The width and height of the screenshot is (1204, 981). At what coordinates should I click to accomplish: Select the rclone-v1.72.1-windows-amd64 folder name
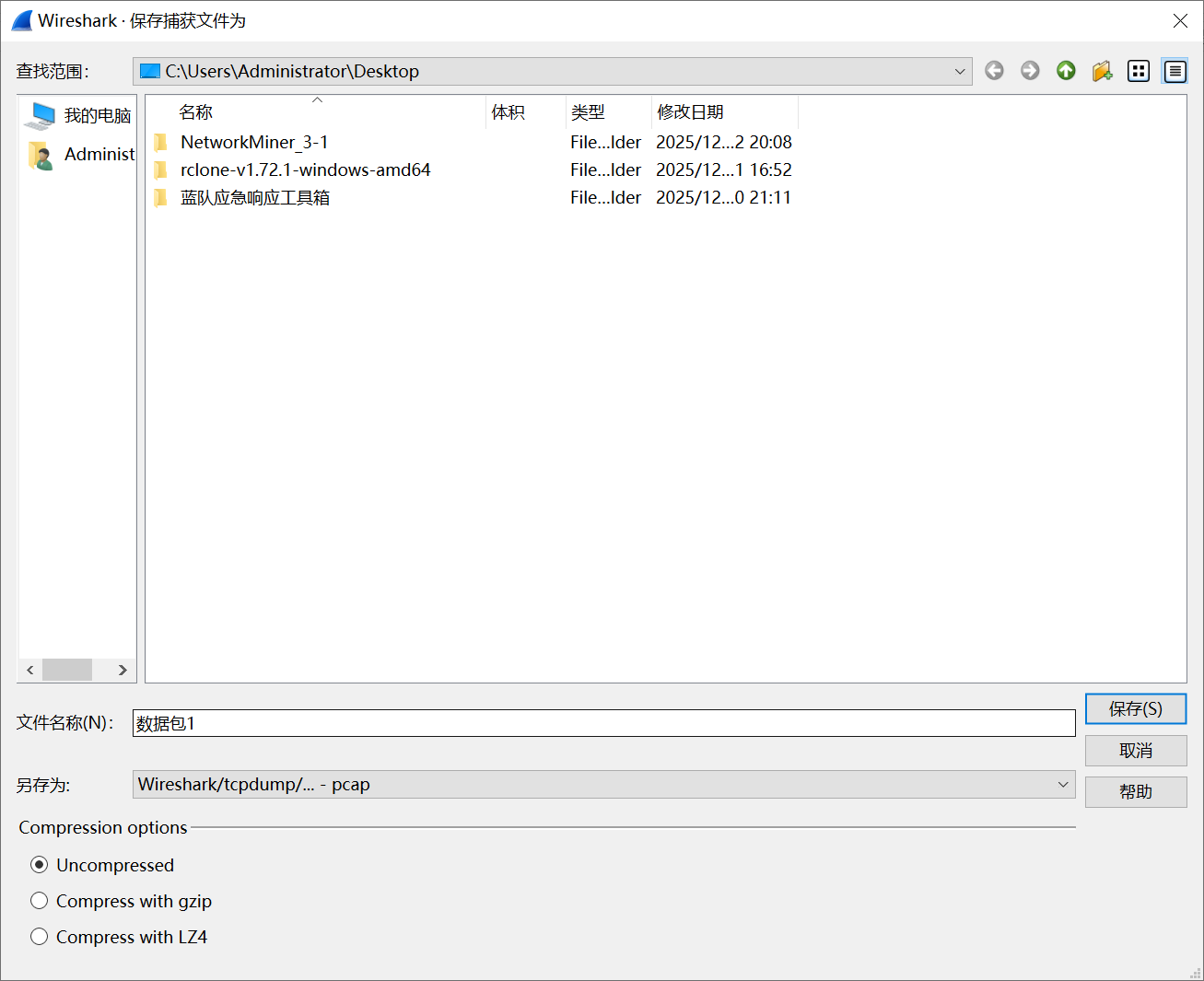pos(306,169)
